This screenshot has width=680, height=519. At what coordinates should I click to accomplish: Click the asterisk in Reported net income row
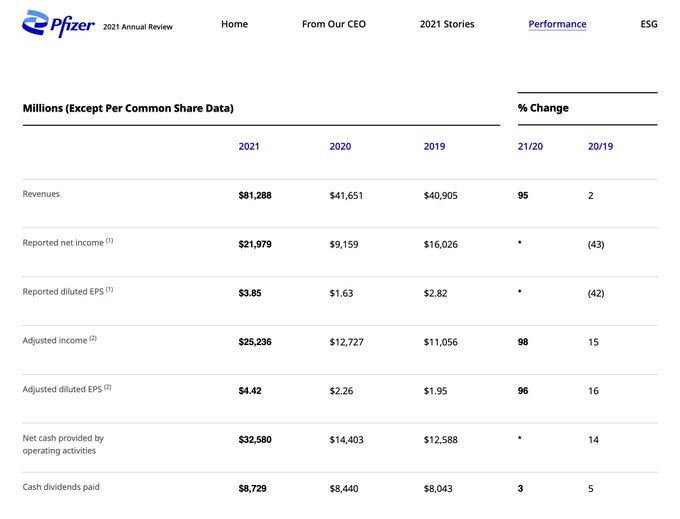(x=520, y=244)
